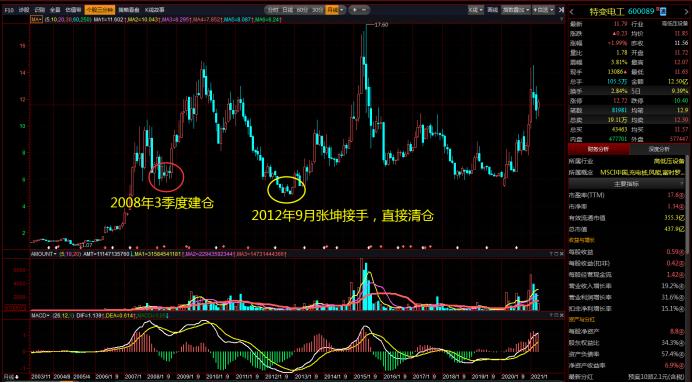Click the 1.07 lowest price label on chart
Viewport: 692px width, 383px height.
pos(87,244)
